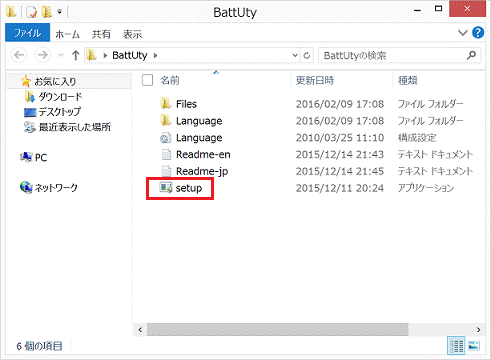Maximize the BattUty window
Image resolution: width=491 pixels, height=360 pixels.
439,9
